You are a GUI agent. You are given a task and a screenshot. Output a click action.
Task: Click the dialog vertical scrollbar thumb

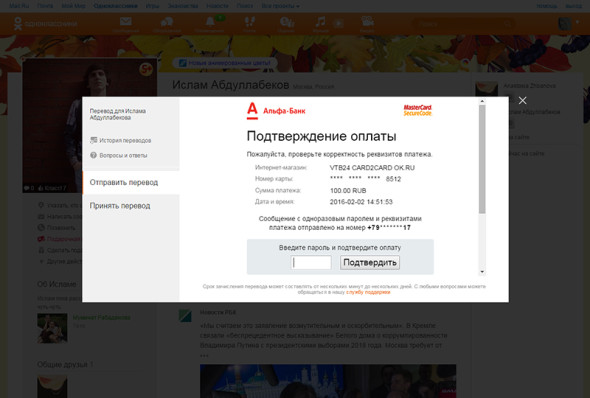click(x=482, y=159)
